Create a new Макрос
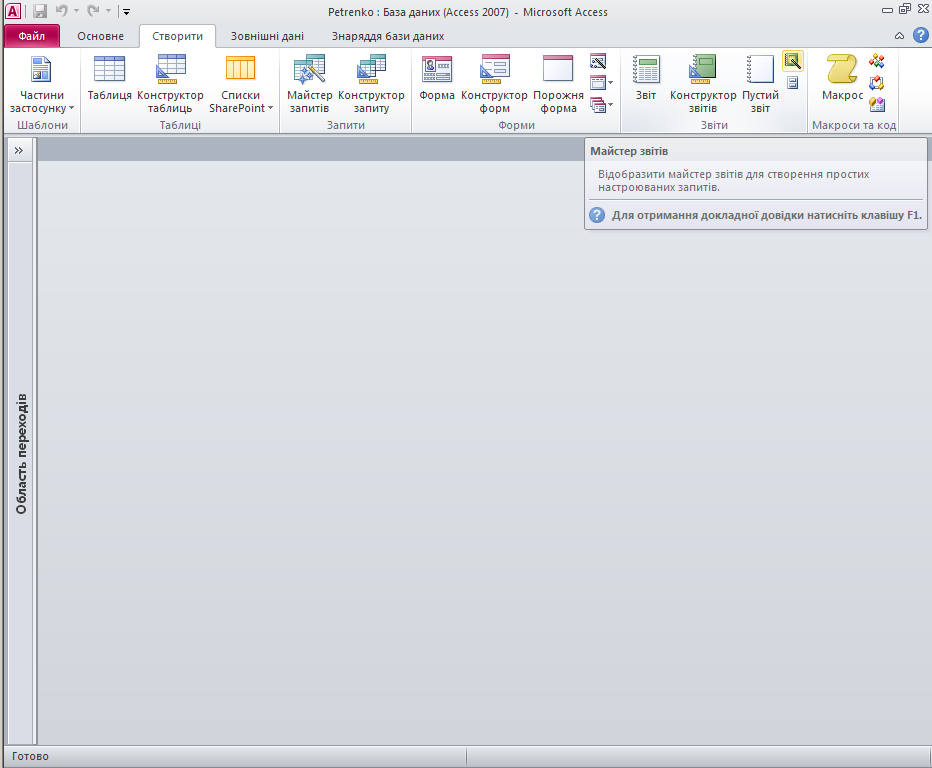 click(842, 78)
